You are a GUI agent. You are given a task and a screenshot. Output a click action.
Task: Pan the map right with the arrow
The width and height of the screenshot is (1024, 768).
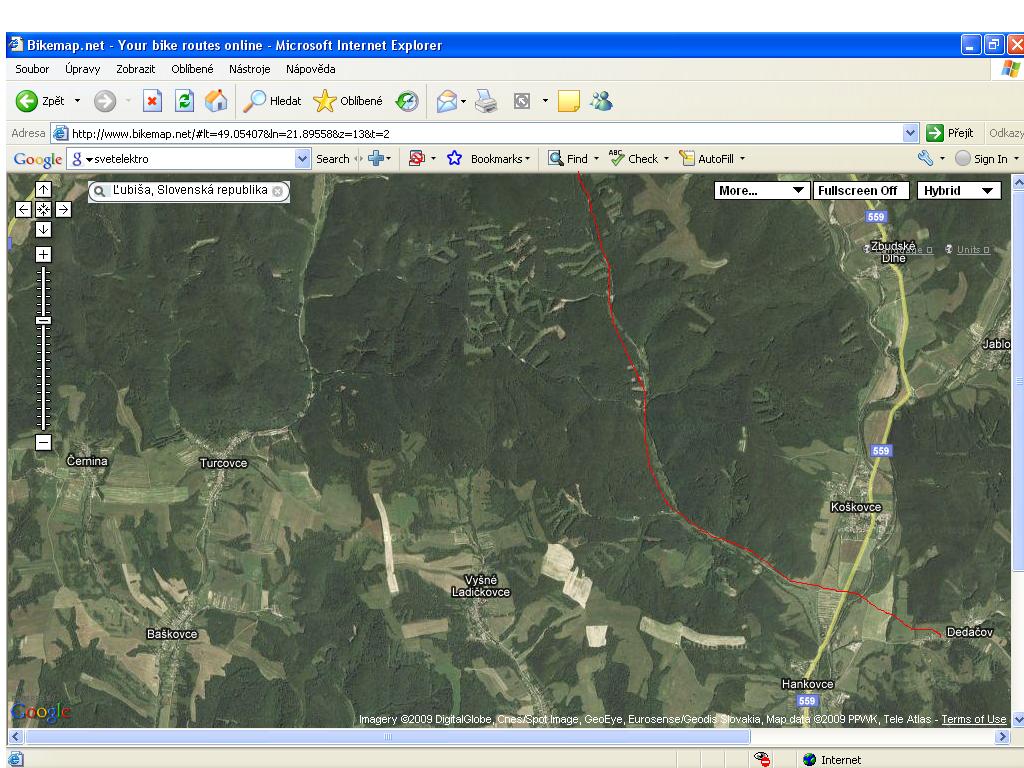pos(62,209)
